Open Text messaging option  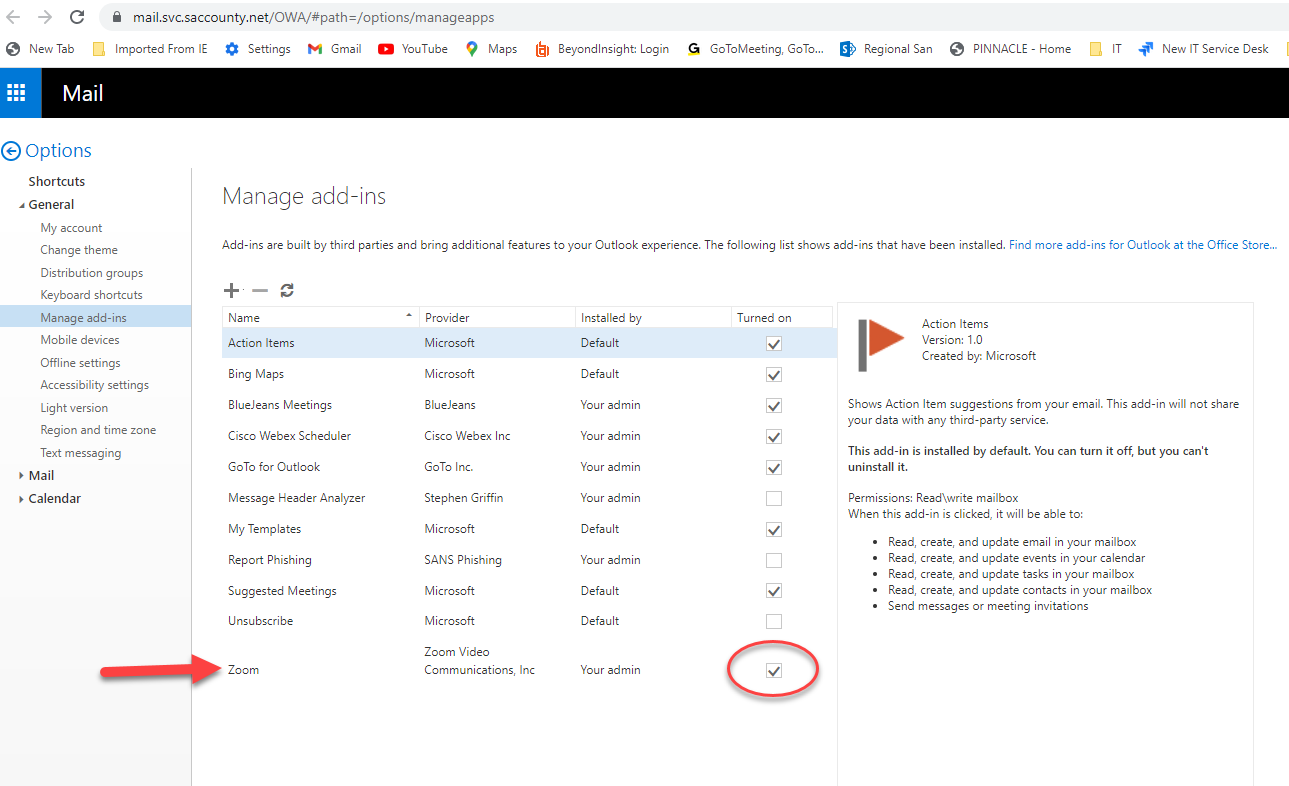(x=81, y=453)
